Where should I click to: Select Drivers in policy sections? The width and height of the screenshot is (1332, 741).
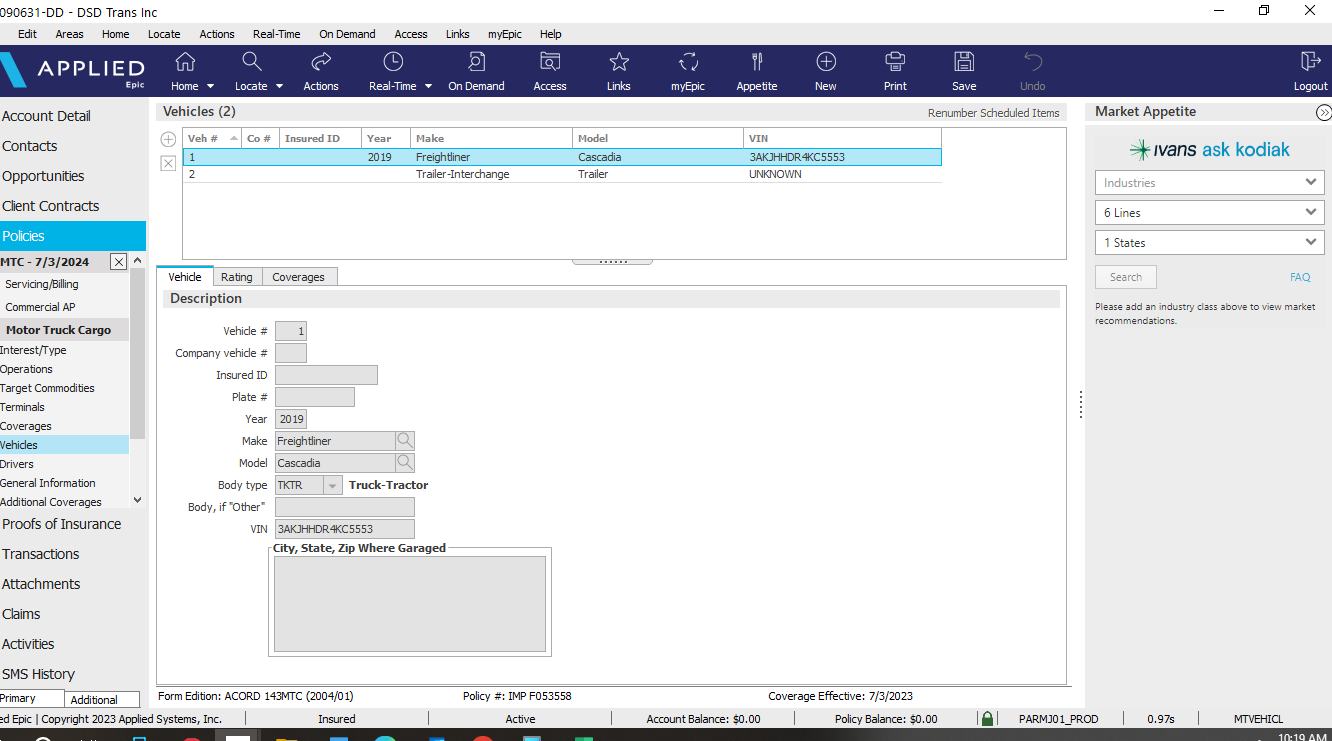pos(17,464)
